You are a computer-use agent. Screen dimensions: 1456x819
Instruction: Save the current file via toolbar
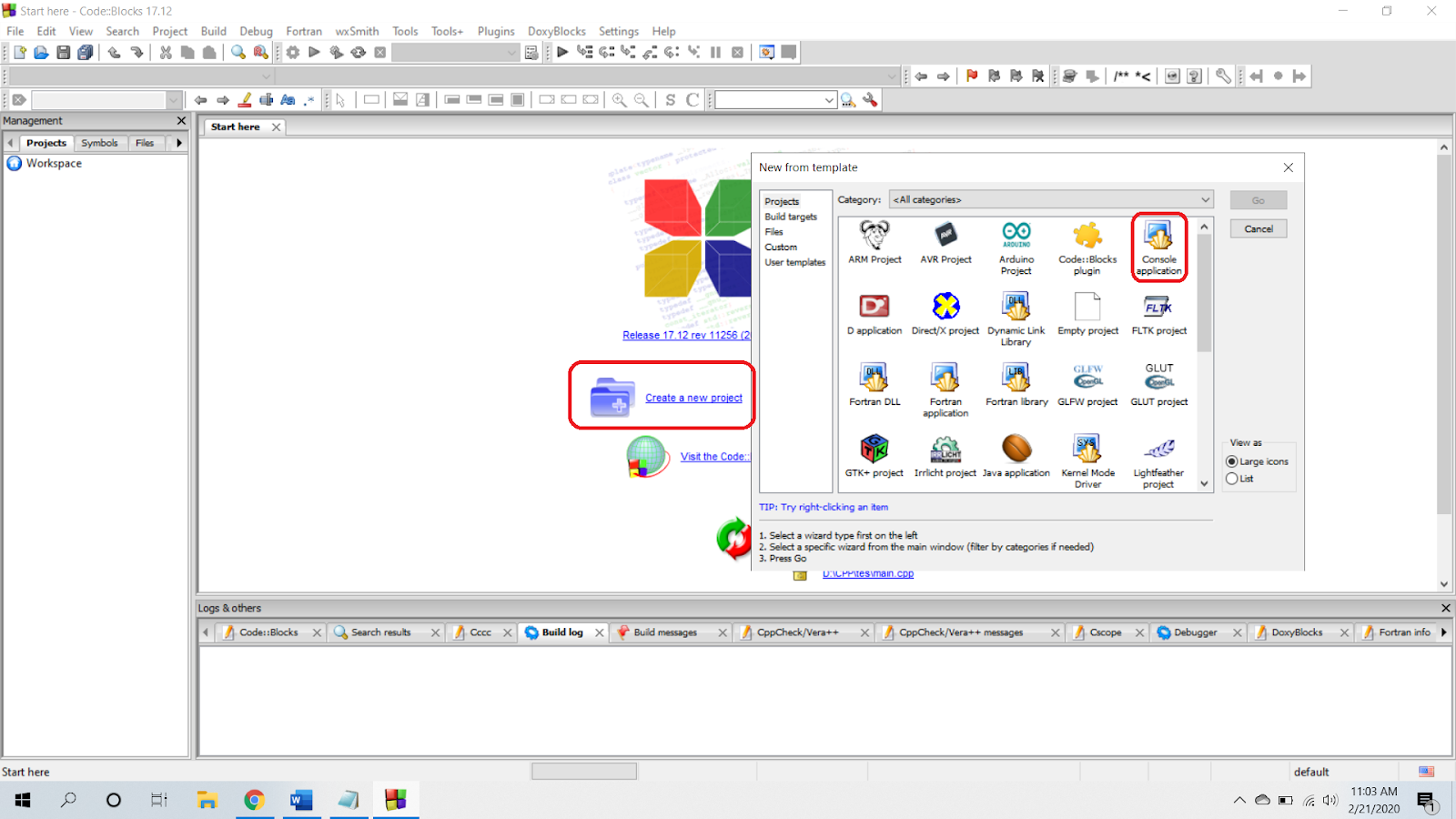point(64,53)
